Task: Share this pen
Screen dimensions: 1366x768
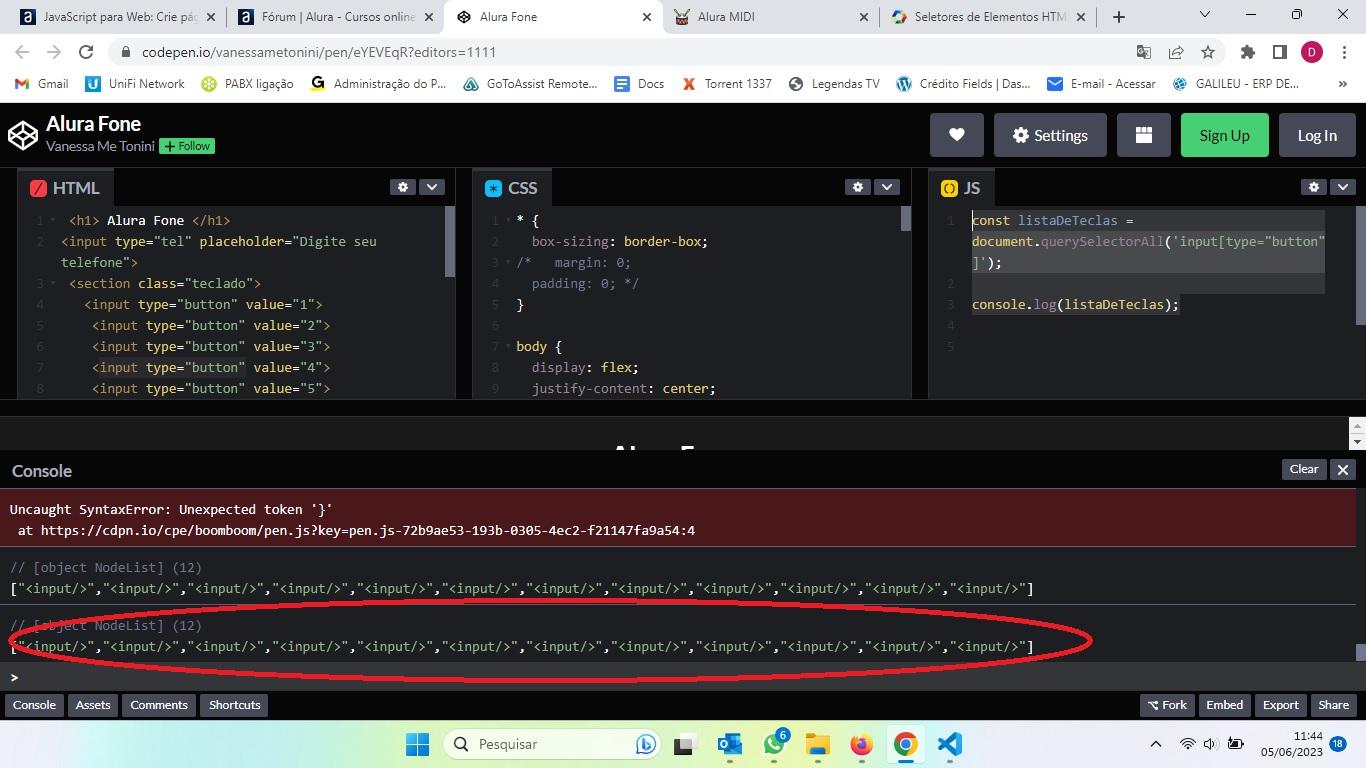Action: [x=1334, y=705]
